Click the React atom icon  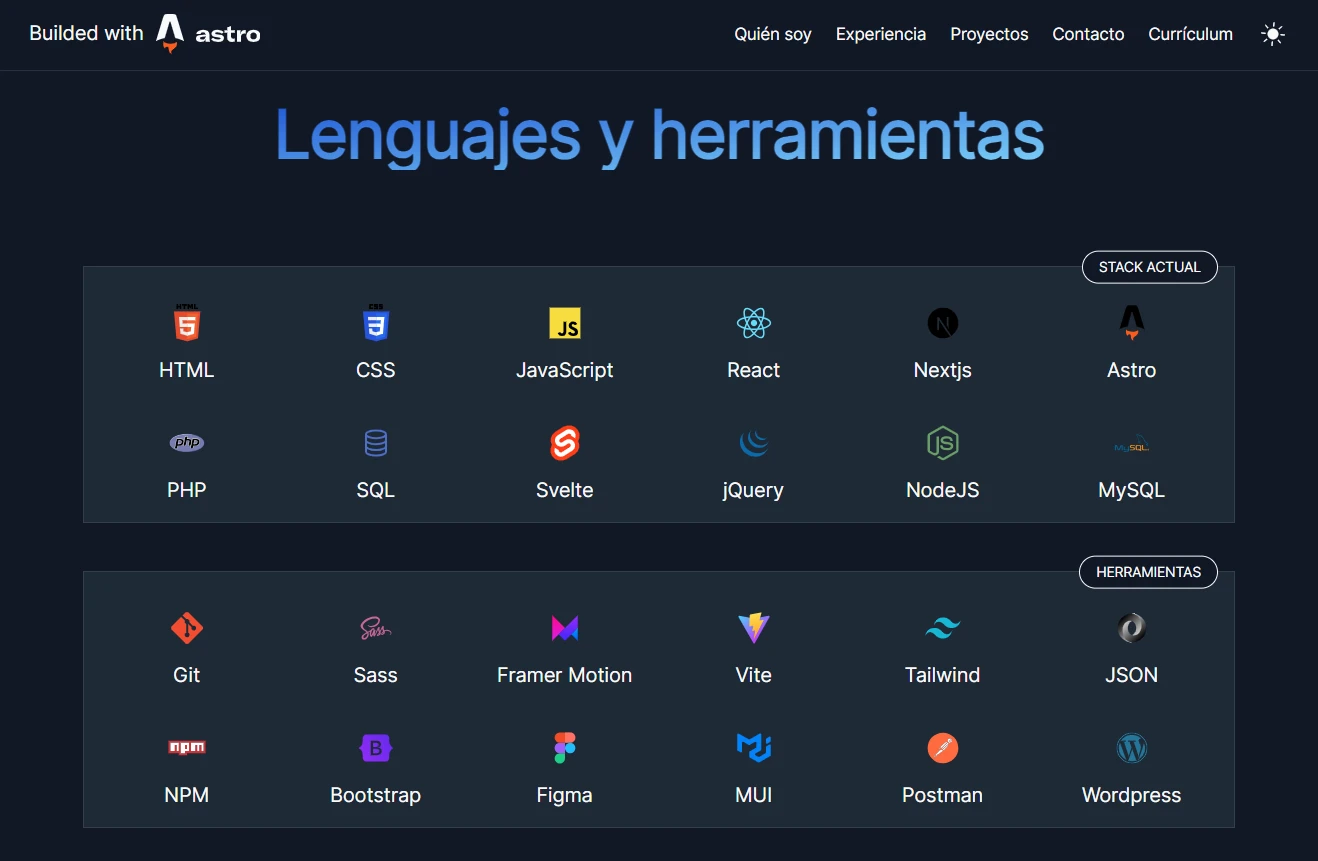click(753, 323)
